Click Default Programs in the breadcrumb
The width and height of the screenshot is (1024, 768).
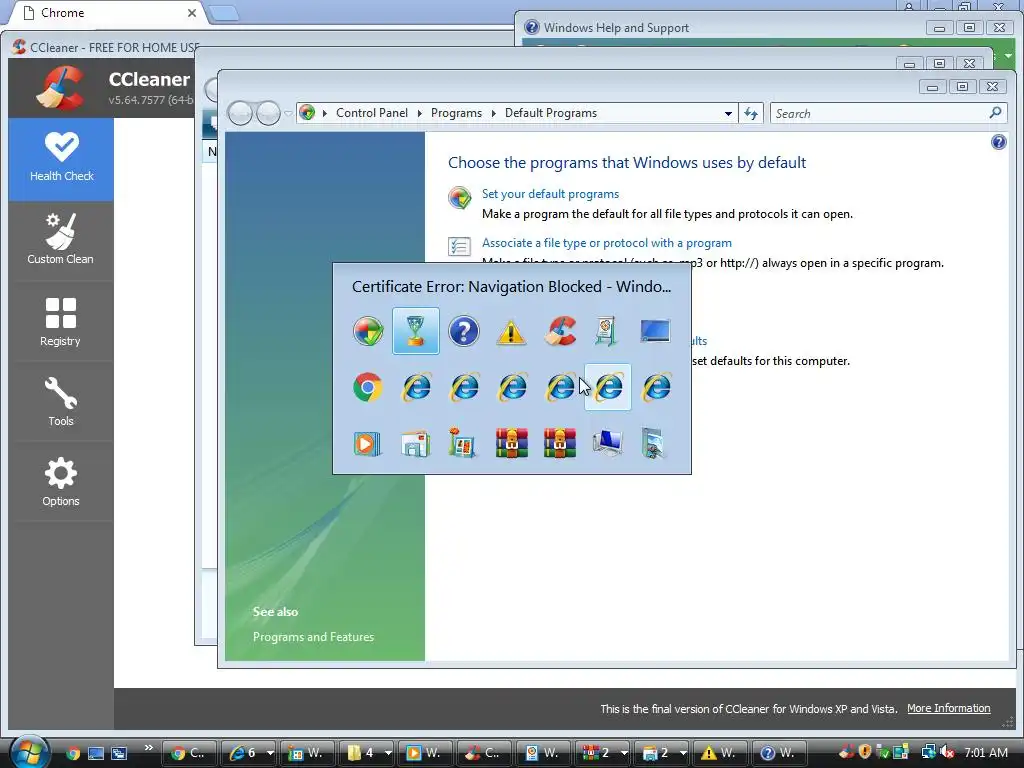[x=551, y=113]
